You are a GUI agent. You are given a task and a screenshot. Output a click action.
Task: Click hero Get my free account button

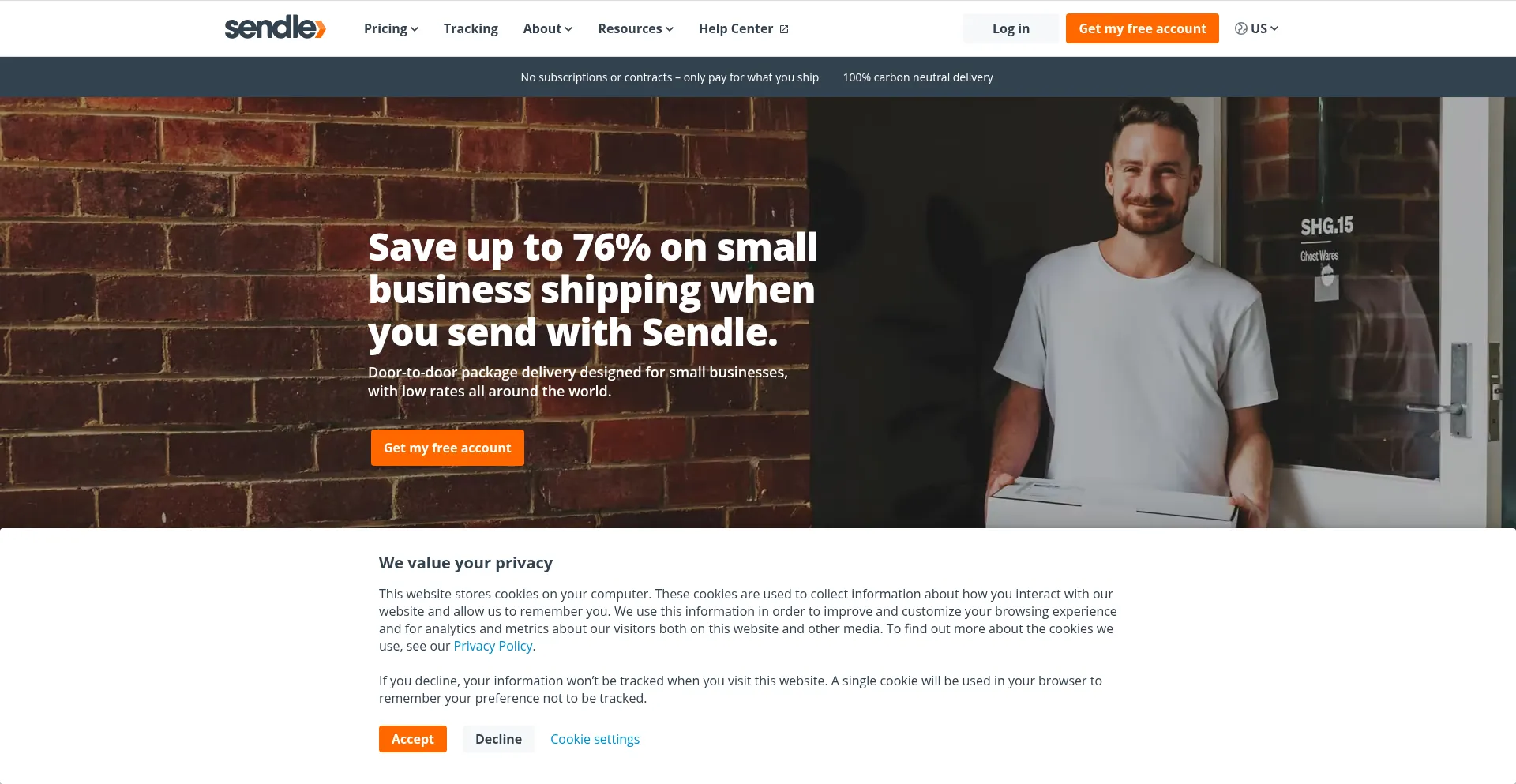tap(447, 448)
